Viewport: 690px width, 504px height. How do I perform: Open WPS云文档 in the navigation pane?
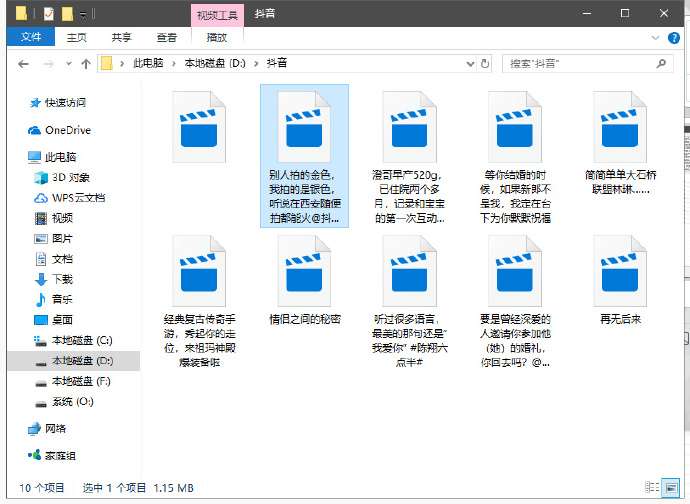pyautogui.click(x=81, y=197)
